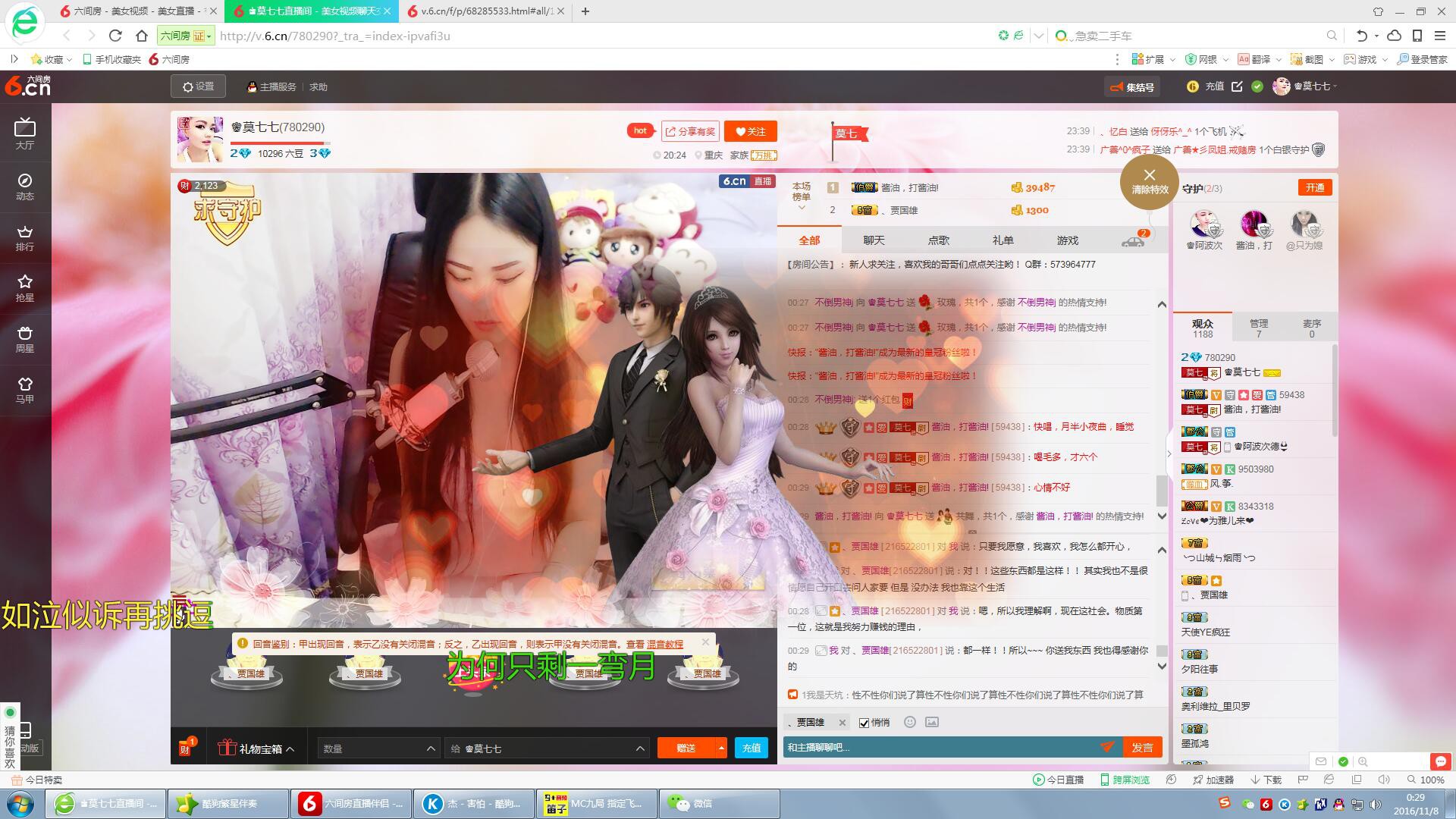Toggle the 悄悄 whisper checkbox
Screen dimensions: 1456x819
[x=864, y=723]
